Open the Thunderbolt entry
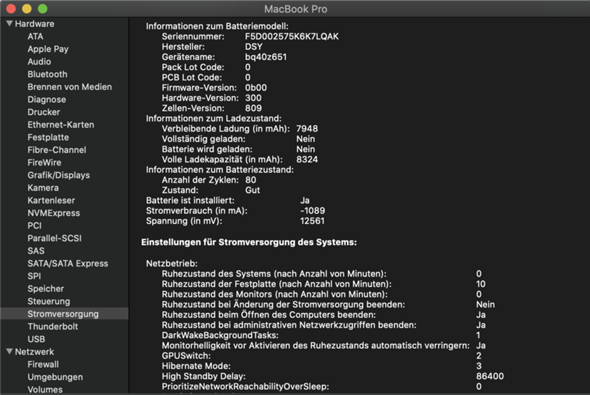This screenshot has height=395, width=590. pyautogui.click(x=53, y=327)
